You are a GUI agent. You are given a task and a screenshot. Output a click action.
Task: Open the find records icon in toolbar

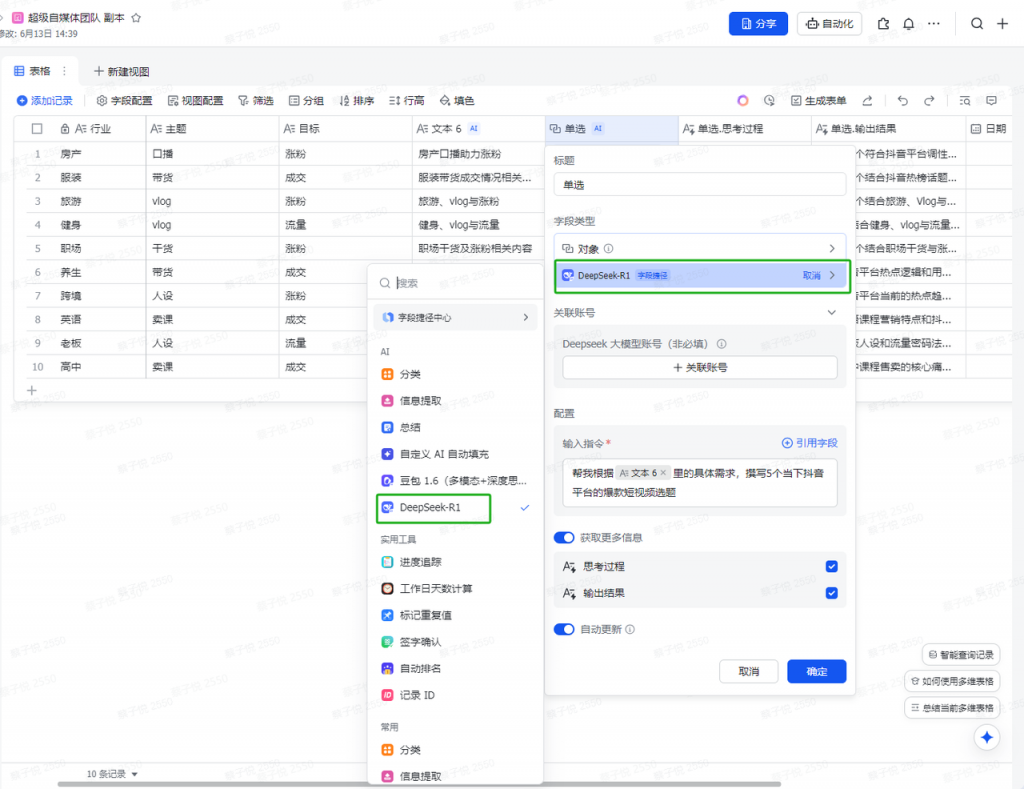point(965,101)
